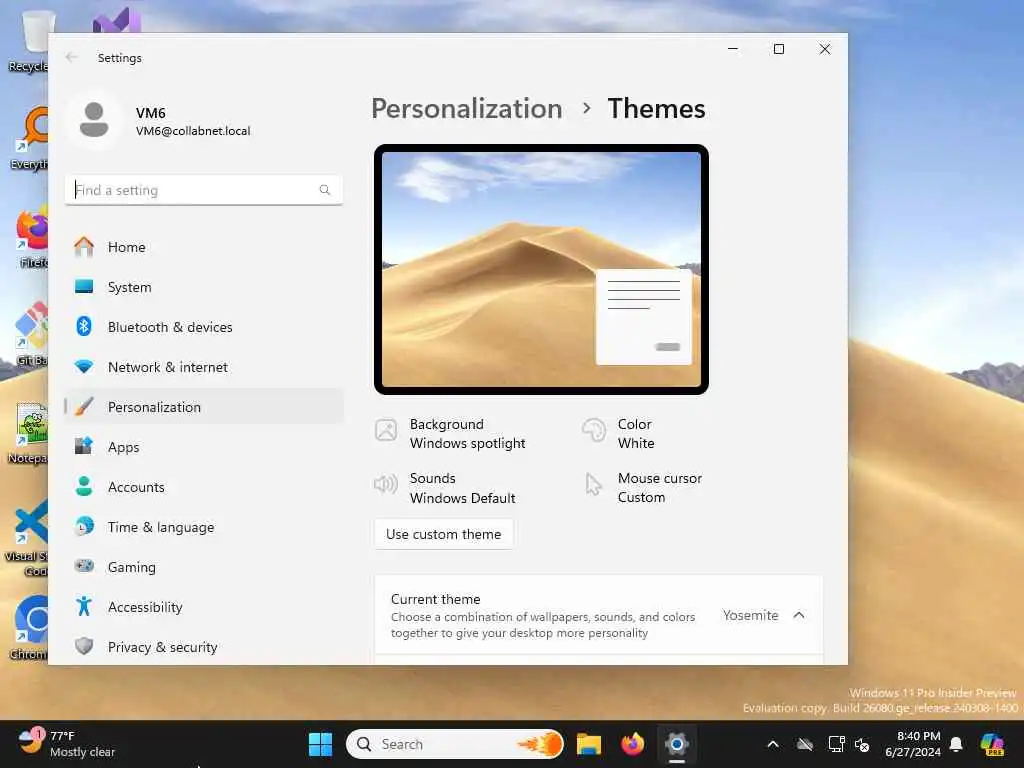Image resolution: width=1024 pixels, height=768 pixels.
Task: Open Mouse cursor Custom setting
Action: click(x=643, y=488)
